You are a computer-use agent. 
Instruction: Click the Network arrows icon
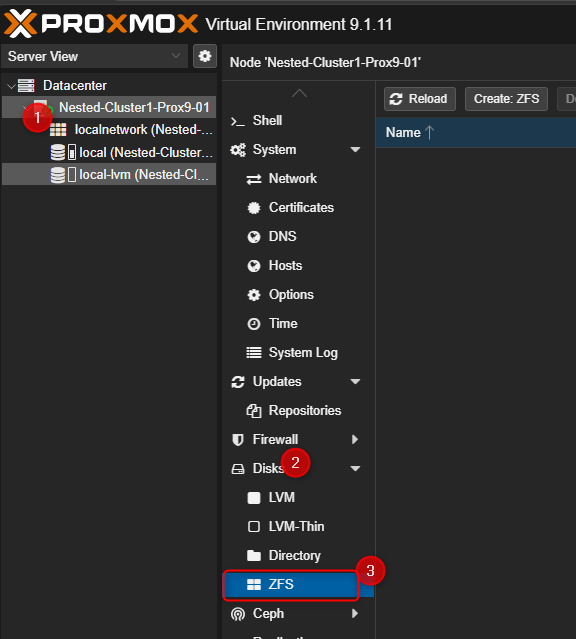click(x=254, y=179)
